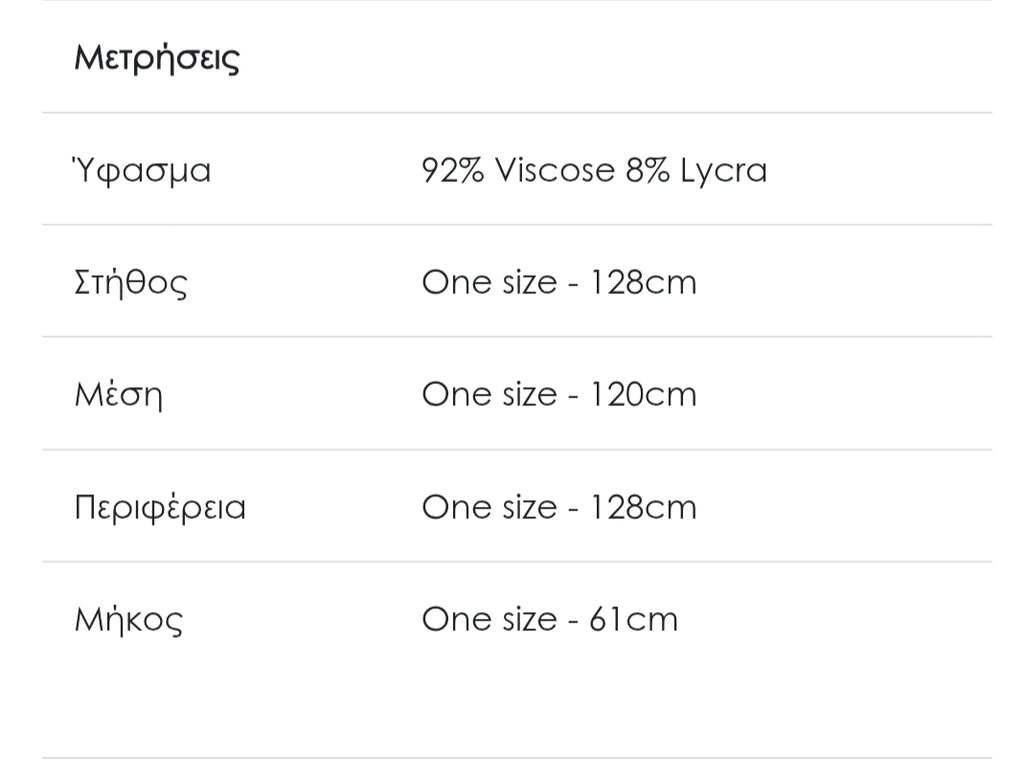
Task: Click 120cm in the Μέση row
Action: [642, 394]
